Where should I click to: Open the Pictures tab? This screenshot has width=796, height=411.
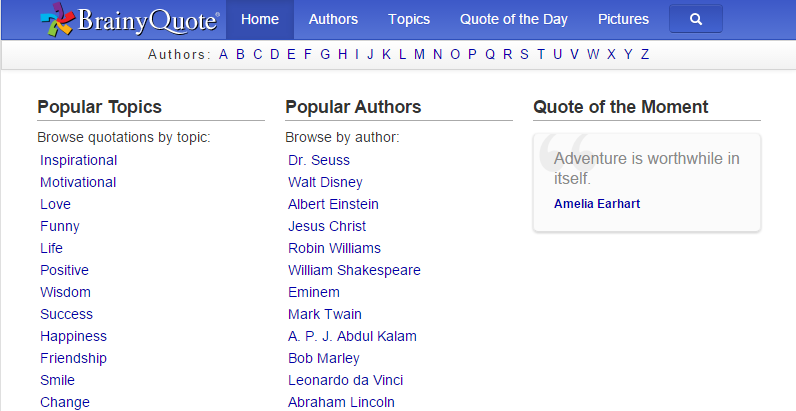pos(623,19)
